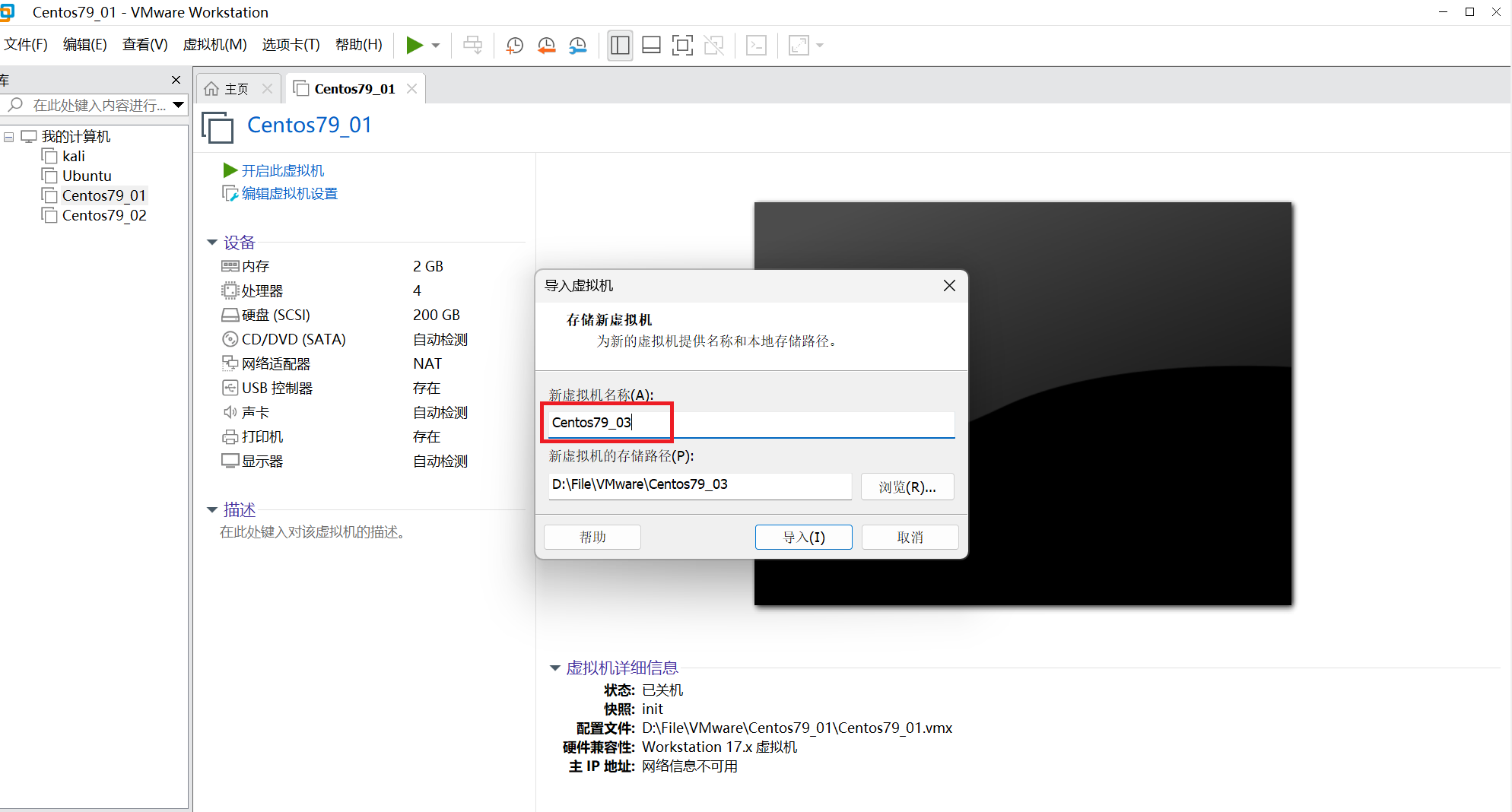1512x812 pixels.
Task: Revert to snapshot using the toolbar icon
Action: tap(546, 46)
